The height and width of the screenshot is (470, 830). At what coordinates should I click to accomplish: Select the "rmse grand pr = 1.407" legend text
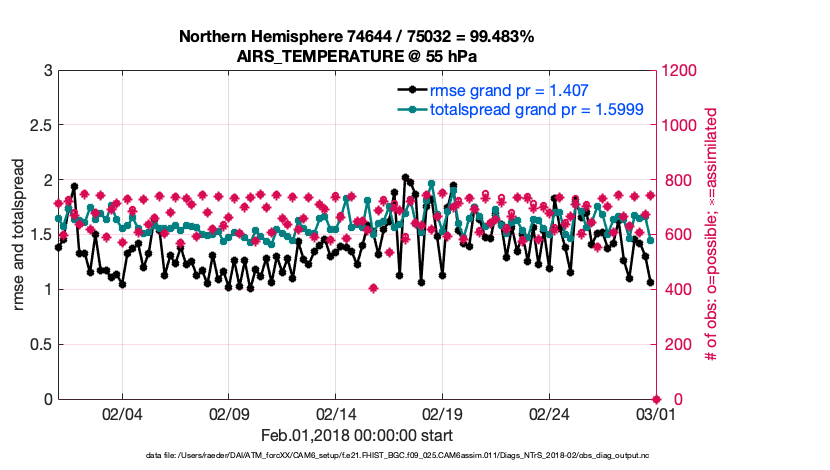[507, 89]
